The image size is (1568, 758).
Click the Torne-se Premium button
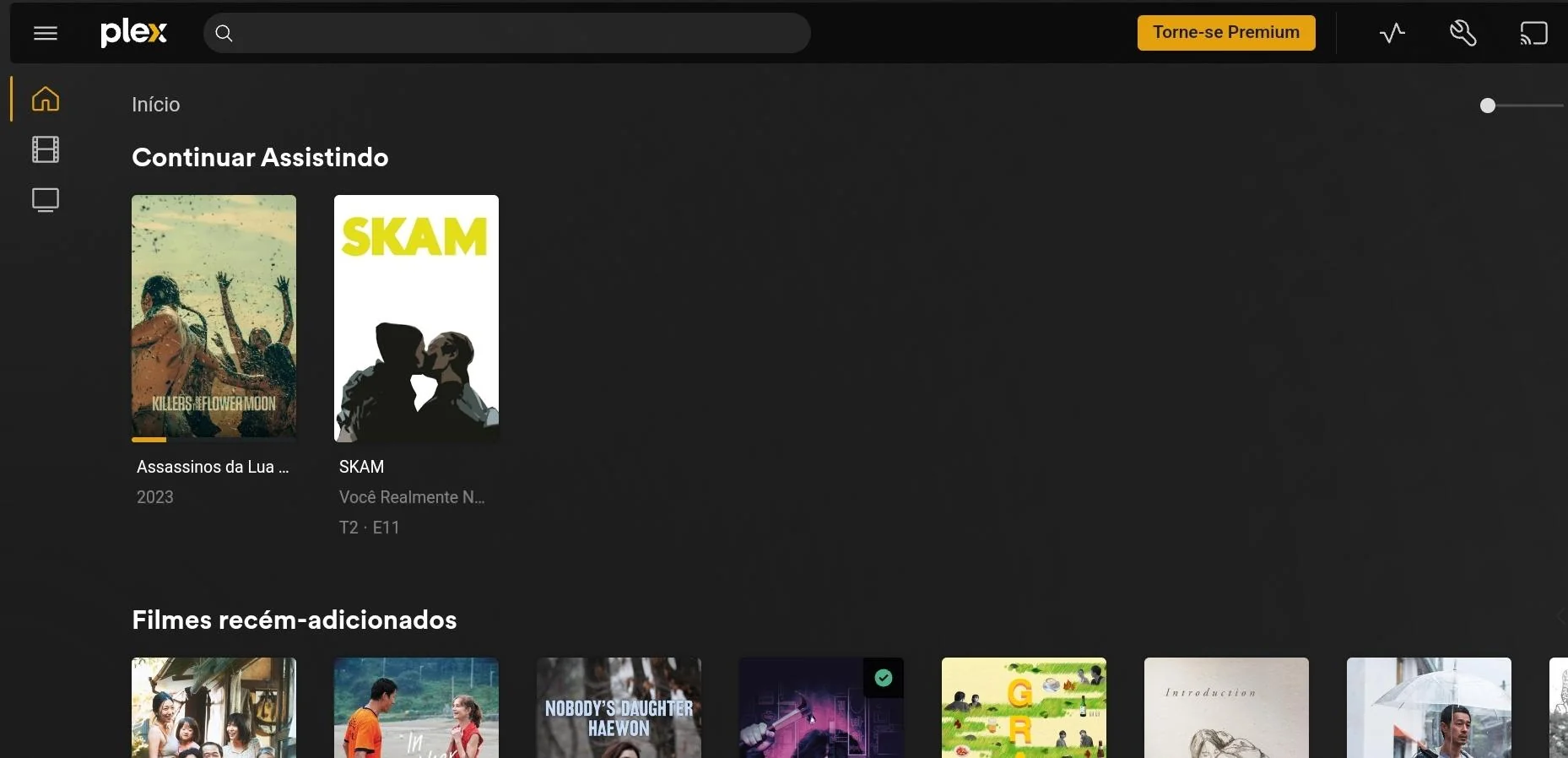pyautogui.click(x=1225, y=33)
